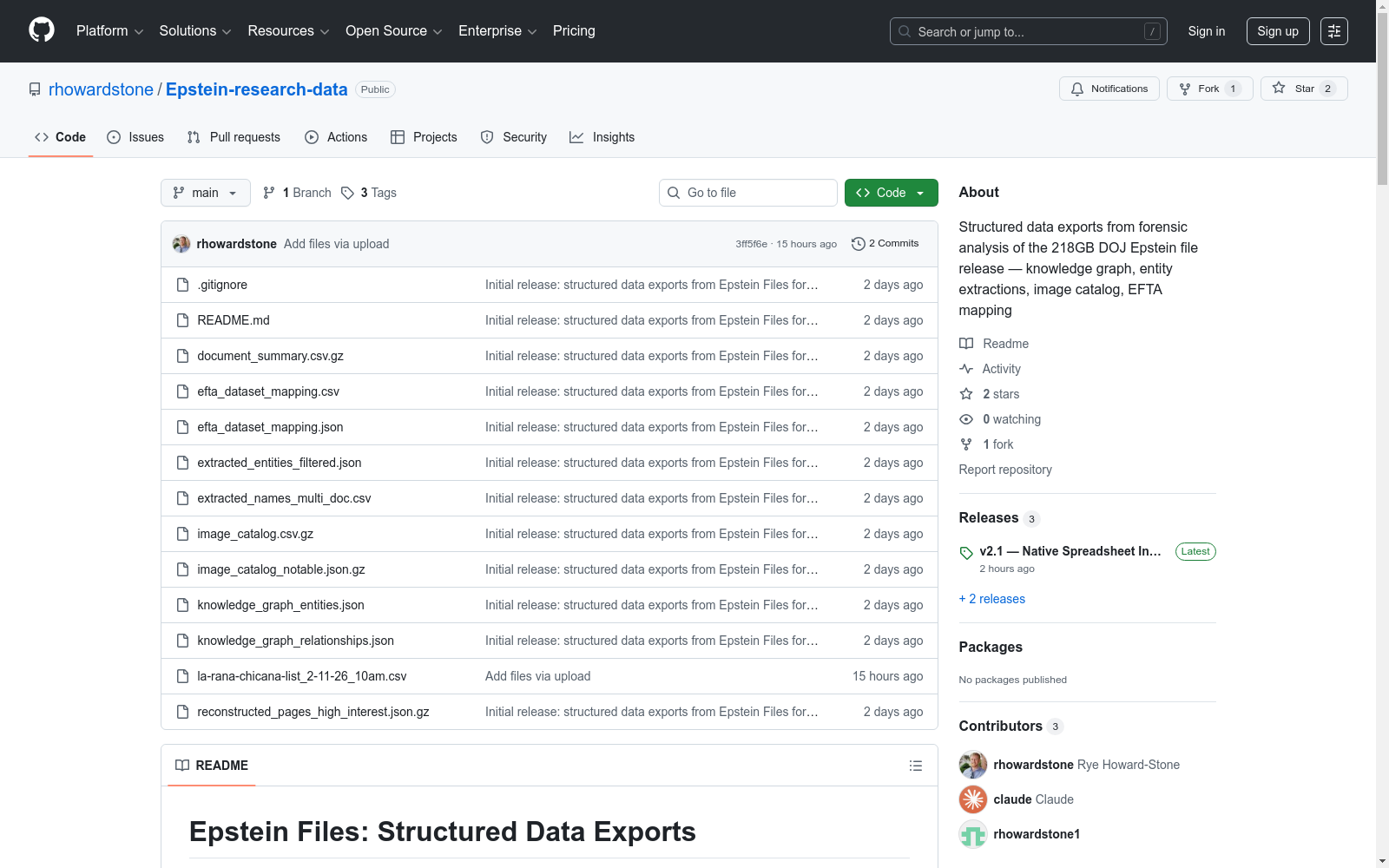The image size is (1389, 868).
Task: Open rhowardstone avatar in Contributors list
Action: click(973, 765)
